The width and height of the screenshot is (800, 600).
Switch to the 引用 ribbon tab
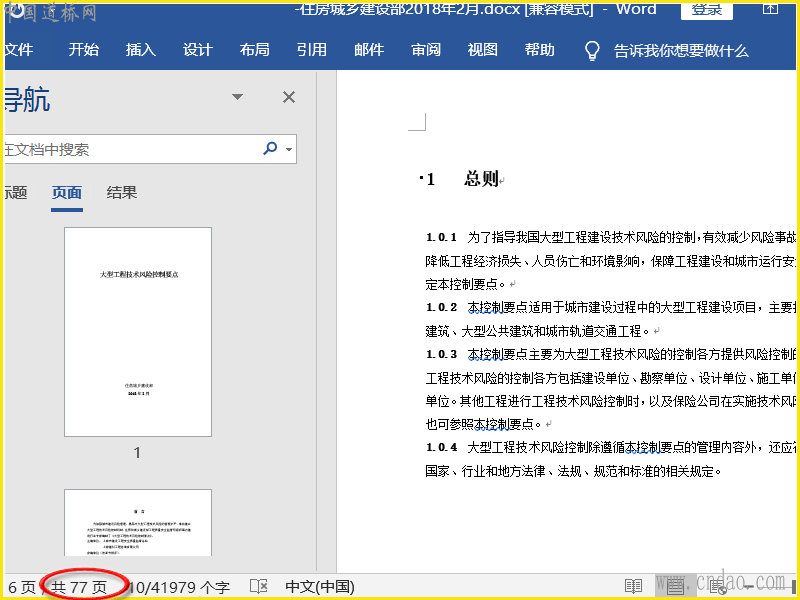pos(312,49)
